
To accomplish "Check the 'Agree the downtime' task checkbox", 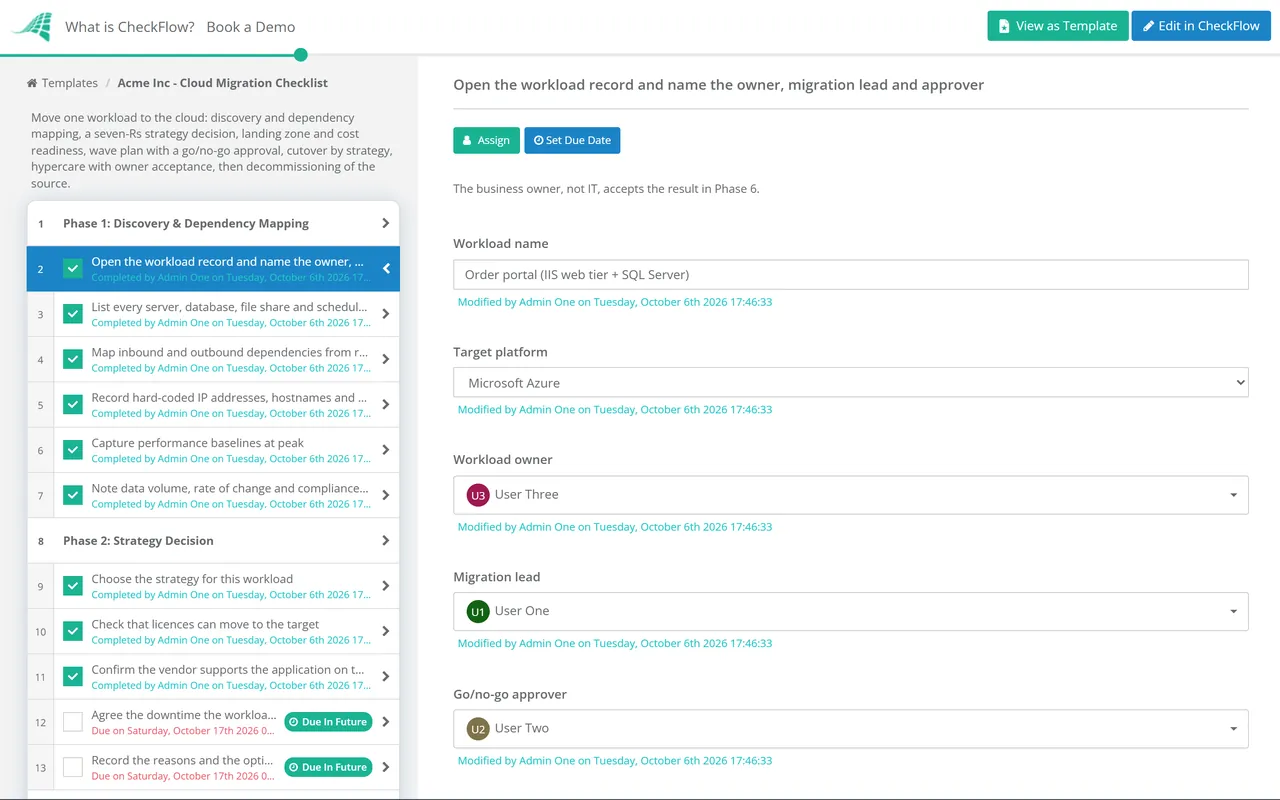I will point(73,722).
